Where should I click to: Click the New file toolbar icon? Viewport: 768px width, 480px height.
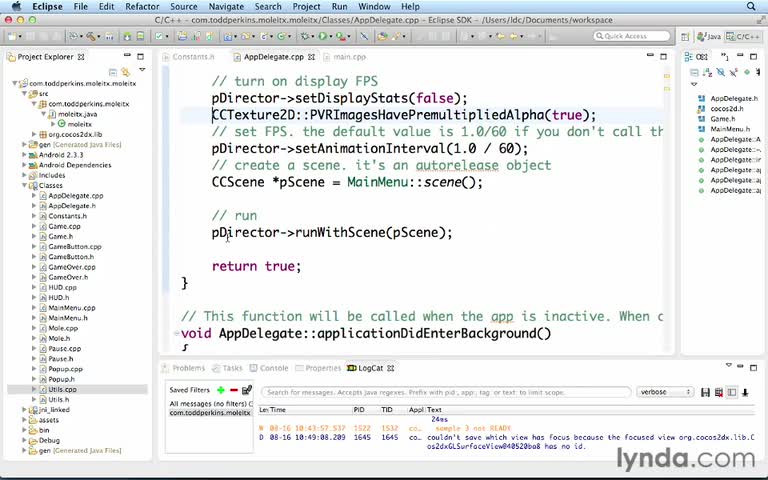pos(12,36)
